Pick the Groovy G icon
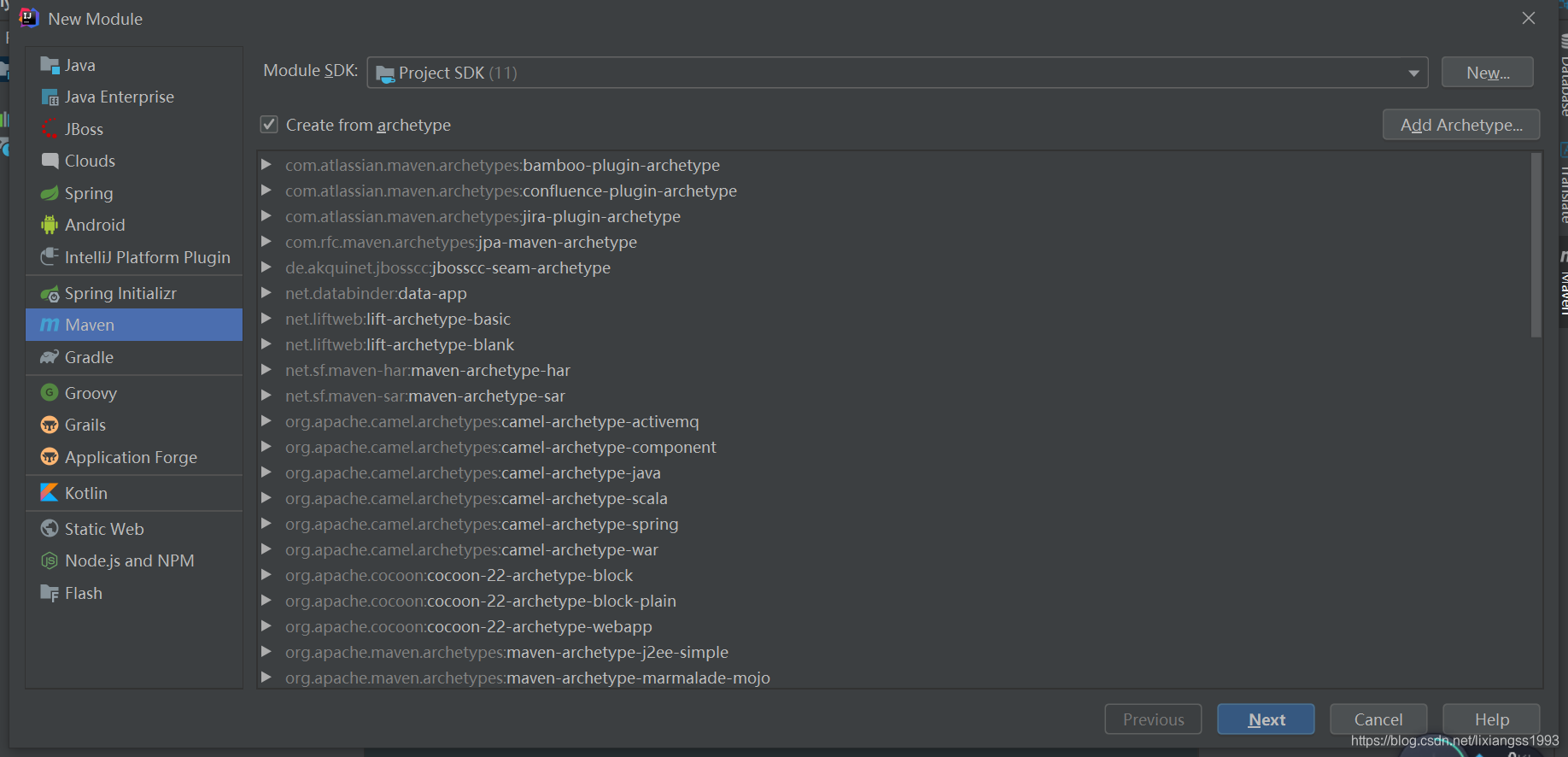Image resolution: width=1568 pixels, height=757 pixels. pos(50,393)
